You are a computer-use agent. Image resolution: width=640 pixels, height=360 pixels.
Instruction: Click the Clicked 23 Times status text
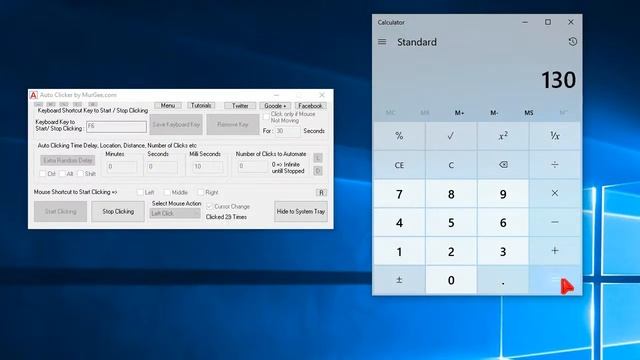tap(226, 217)
